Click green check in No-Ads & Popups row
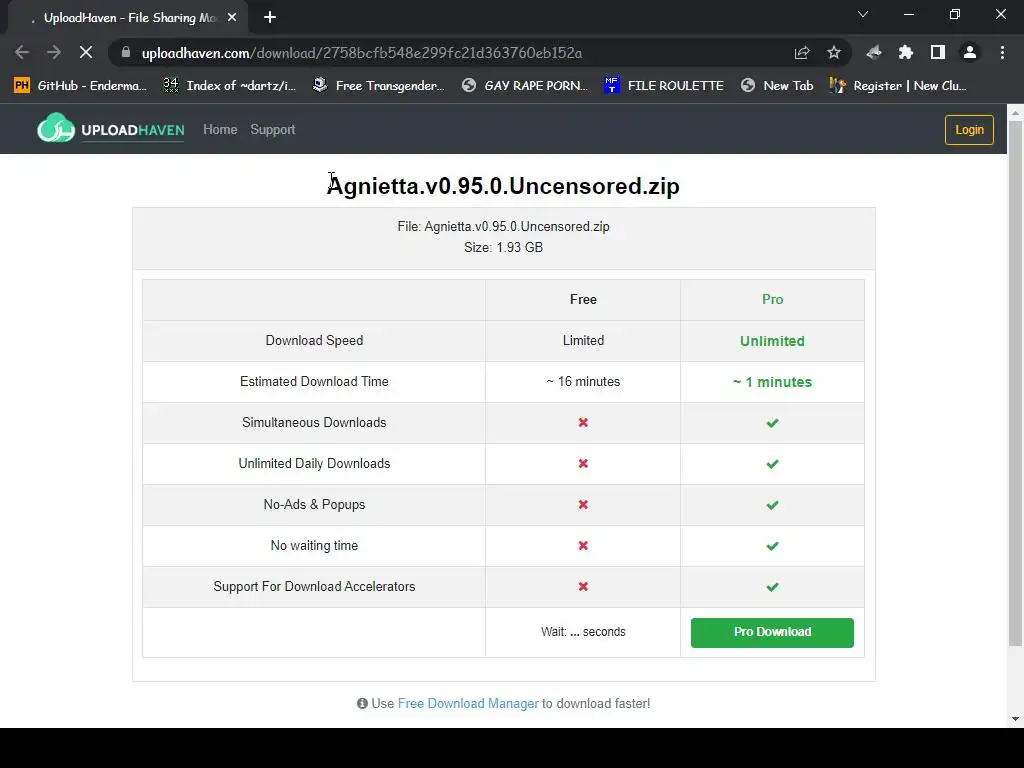Viewport: 1024px width, 768px height. (x=772, y=505)
